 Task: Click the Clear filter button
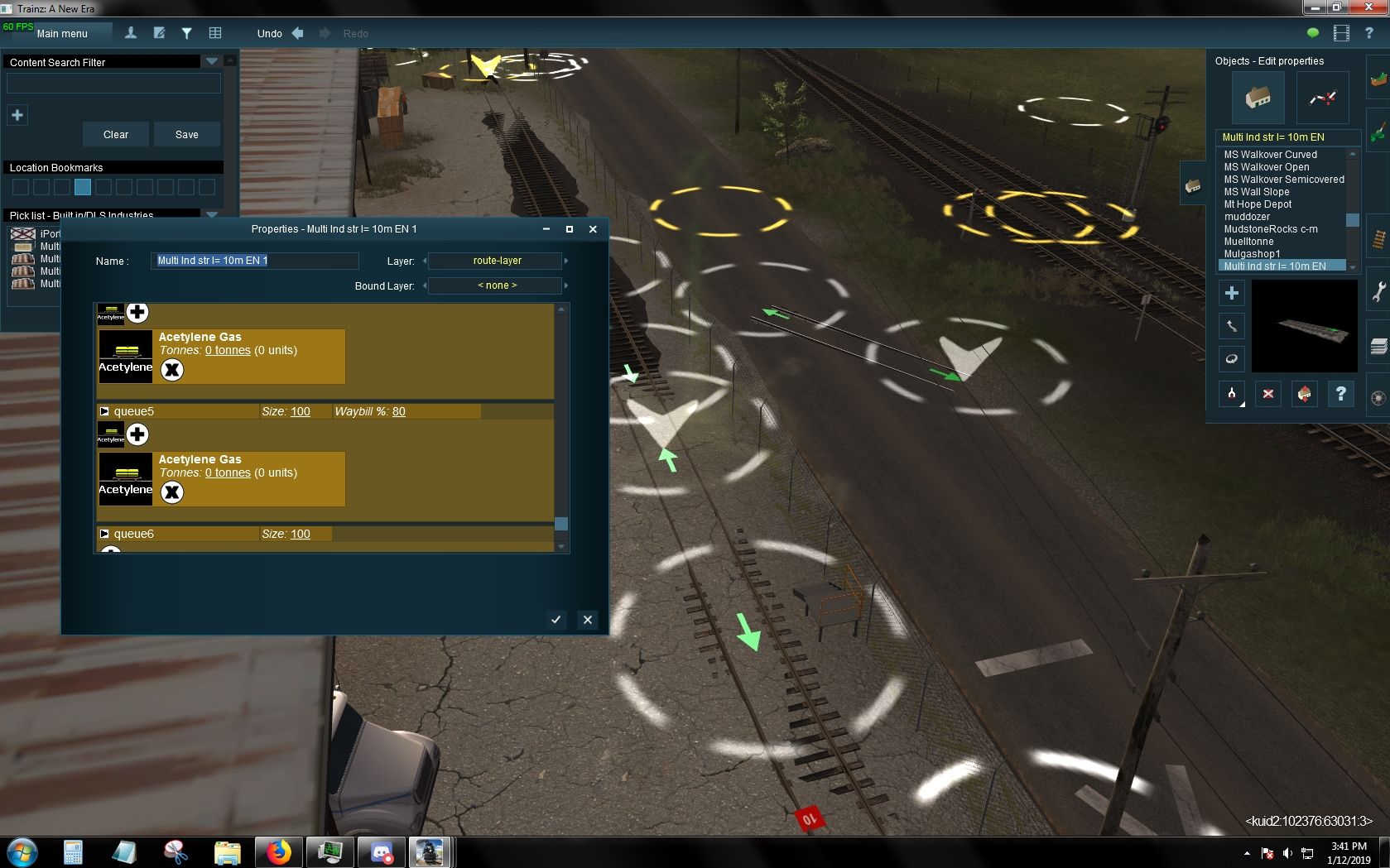[116, 135]
